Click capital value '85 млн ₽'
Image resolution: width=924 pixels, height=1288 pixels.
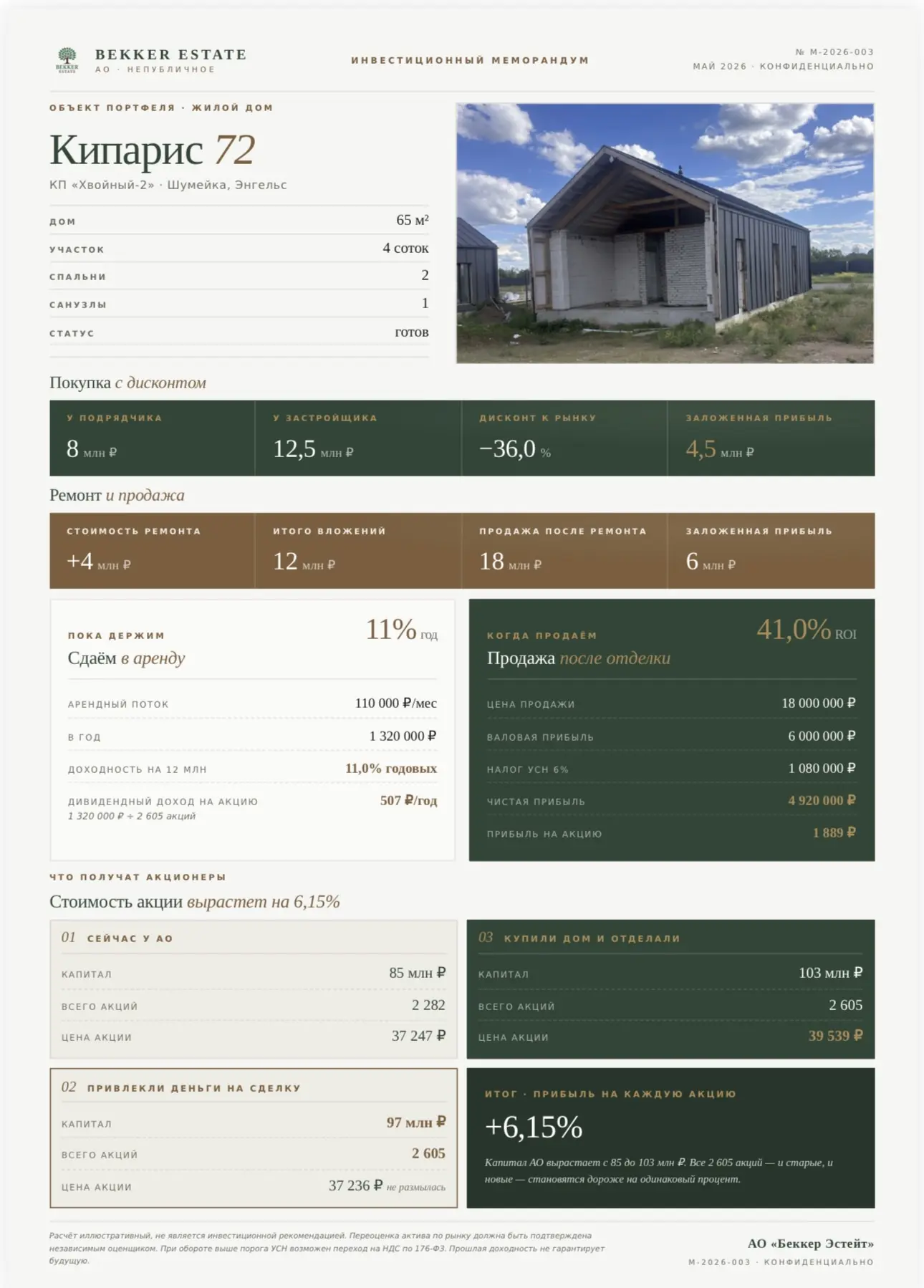coord(418,973)
